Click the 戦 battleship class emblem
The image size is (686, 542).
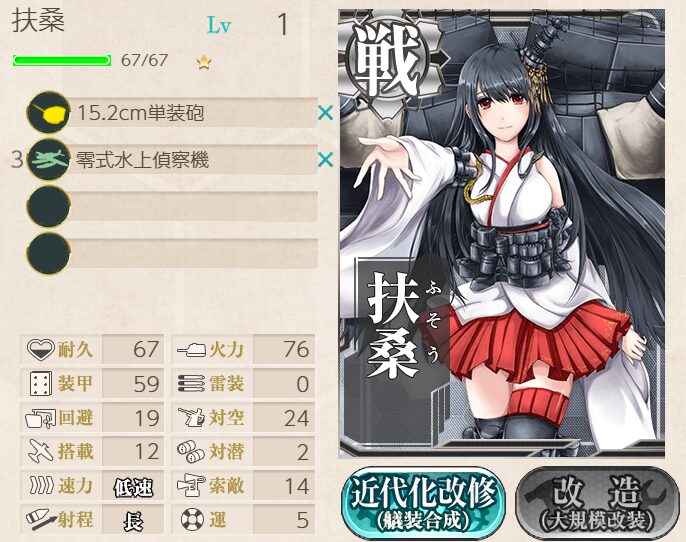[x=386, y=60]
